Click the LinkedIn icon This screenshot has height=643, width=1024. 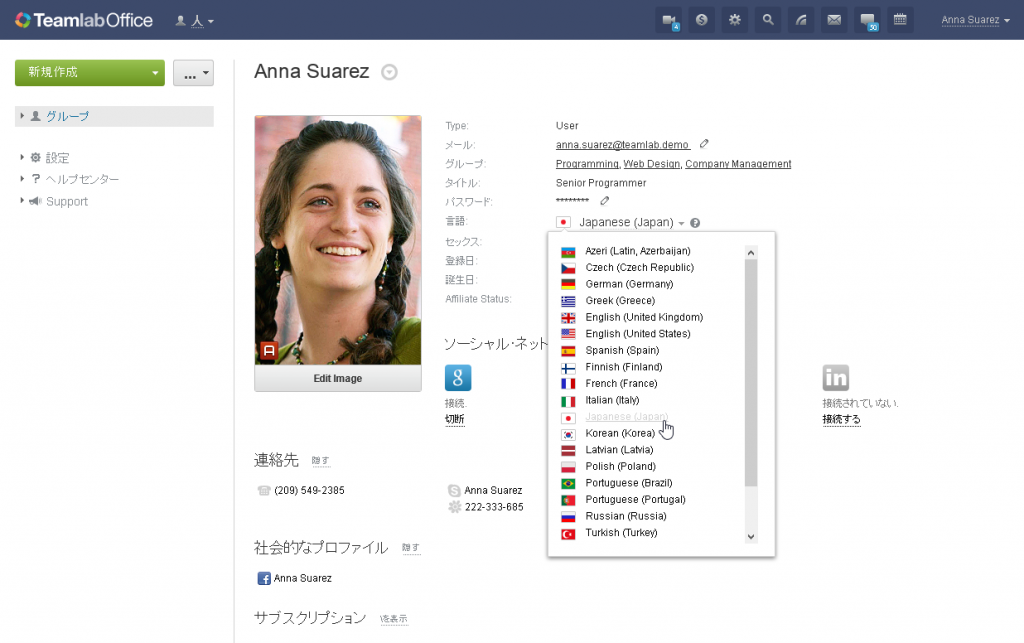click(835, 378)
